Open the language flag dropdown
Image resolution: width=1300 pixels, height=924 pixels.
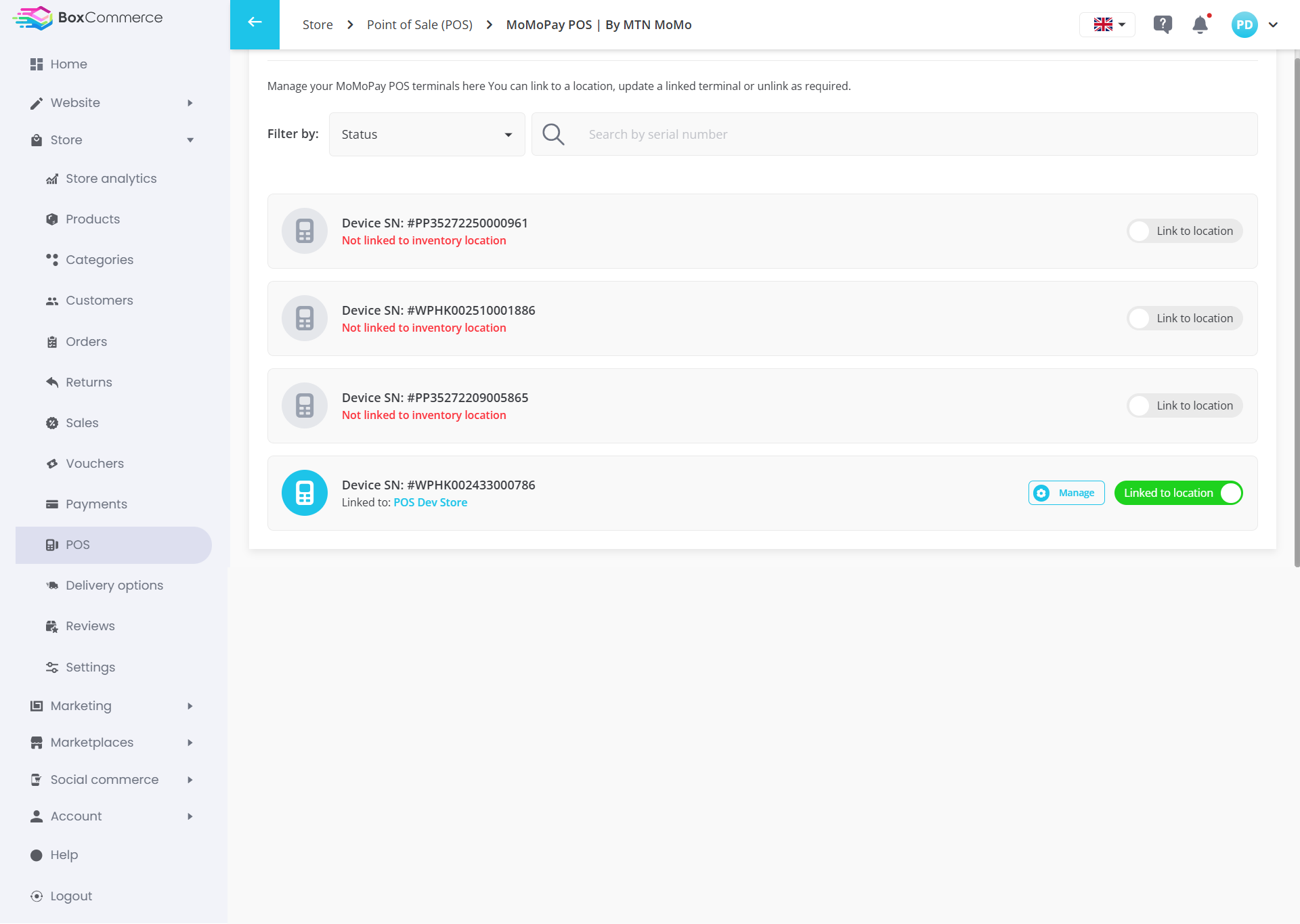pyautogui.click(x=1108, y=24)
